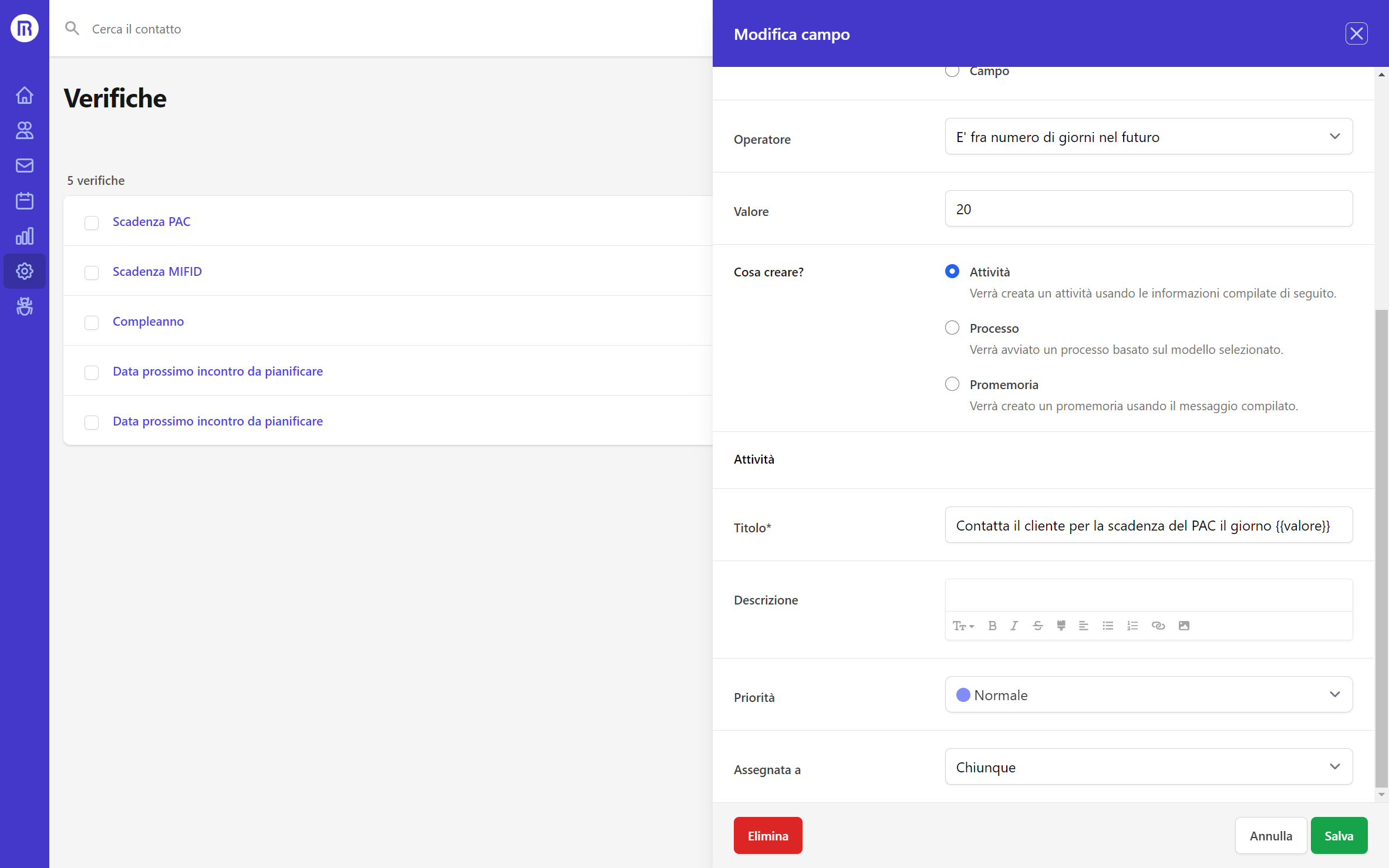Open the Settings sidebar icon
Screen dimensions: 1389x868
(x=24, y=271)
